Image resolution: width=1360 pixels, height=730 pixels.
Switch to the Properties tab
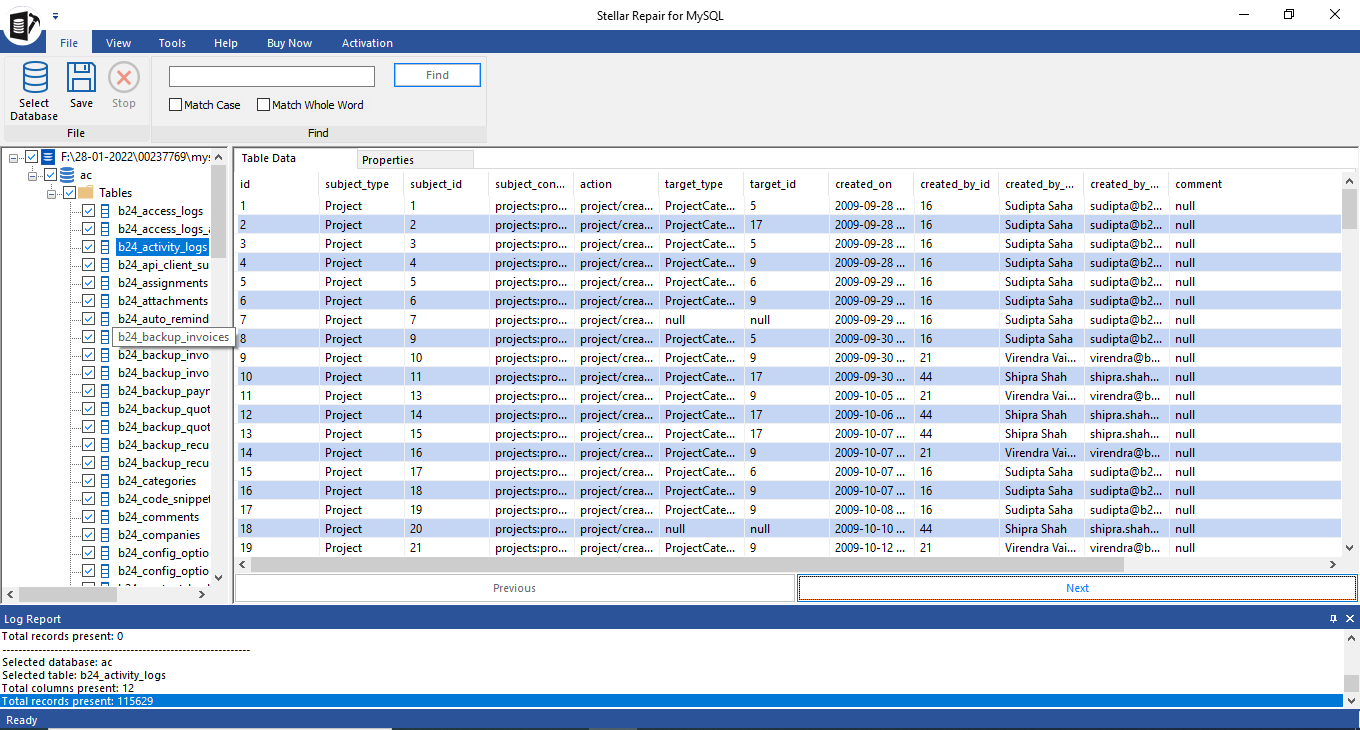388,160
